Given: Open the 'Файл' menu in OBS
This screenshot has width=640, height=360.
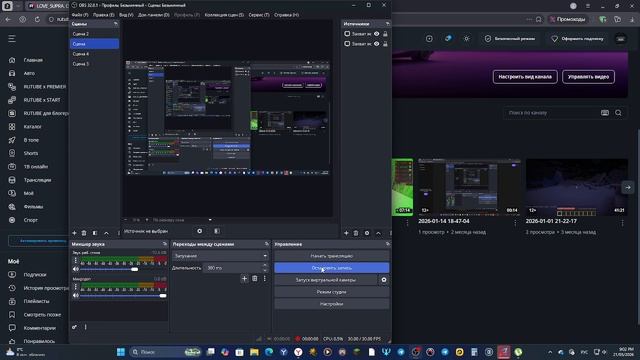Looking at the screenshot, I should pos(80,15).
